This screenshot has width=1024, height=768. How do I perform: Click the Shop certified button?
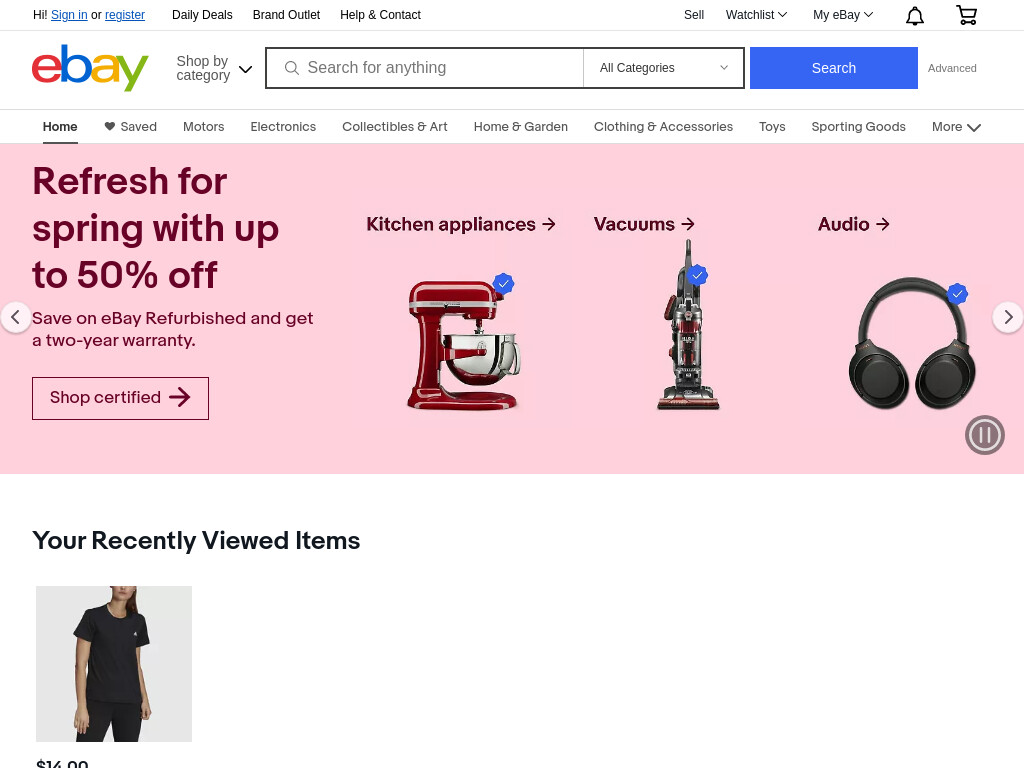[x=120, y=398]
